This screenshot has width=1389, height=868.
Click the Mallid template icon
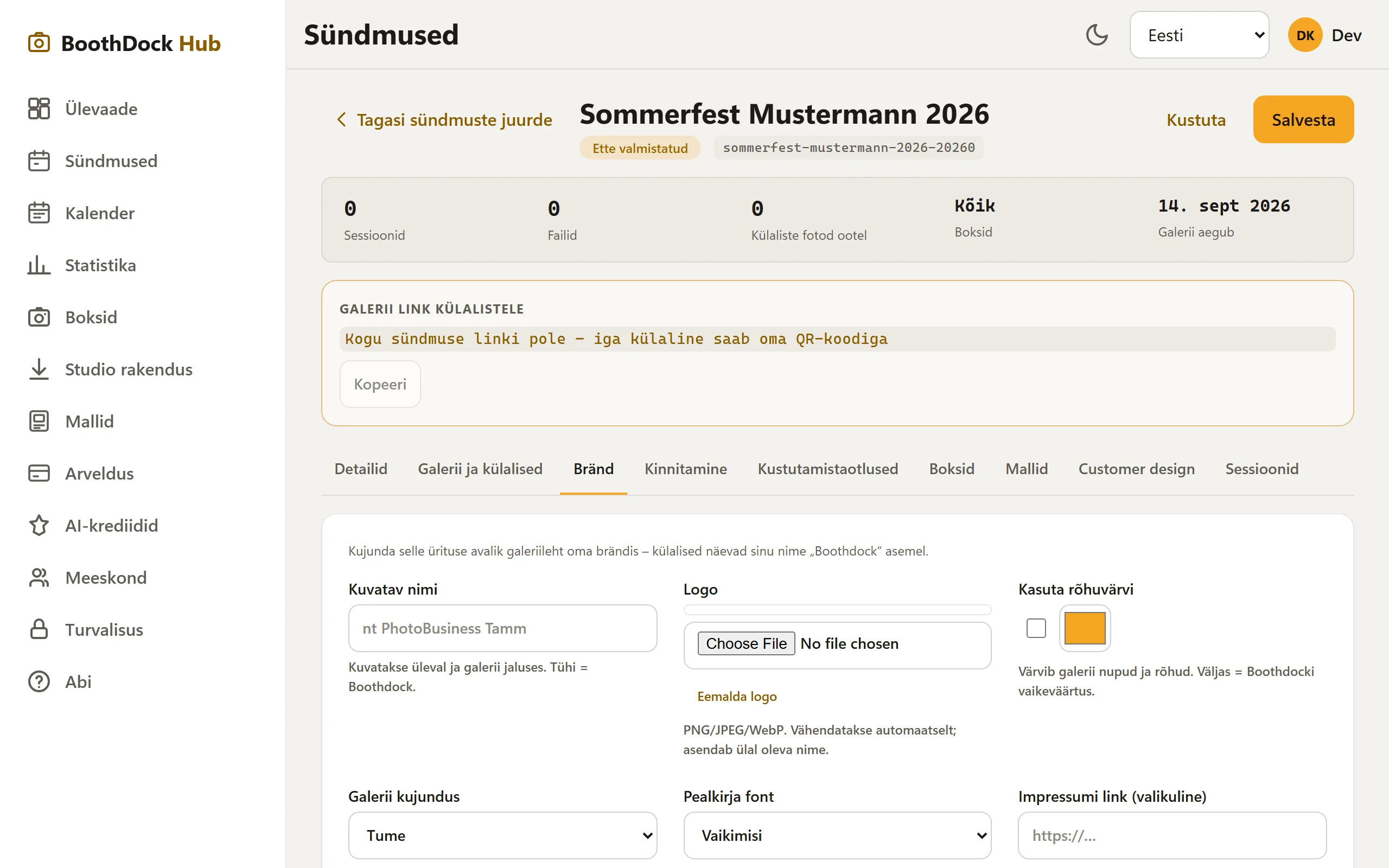[x=39, y=422]
